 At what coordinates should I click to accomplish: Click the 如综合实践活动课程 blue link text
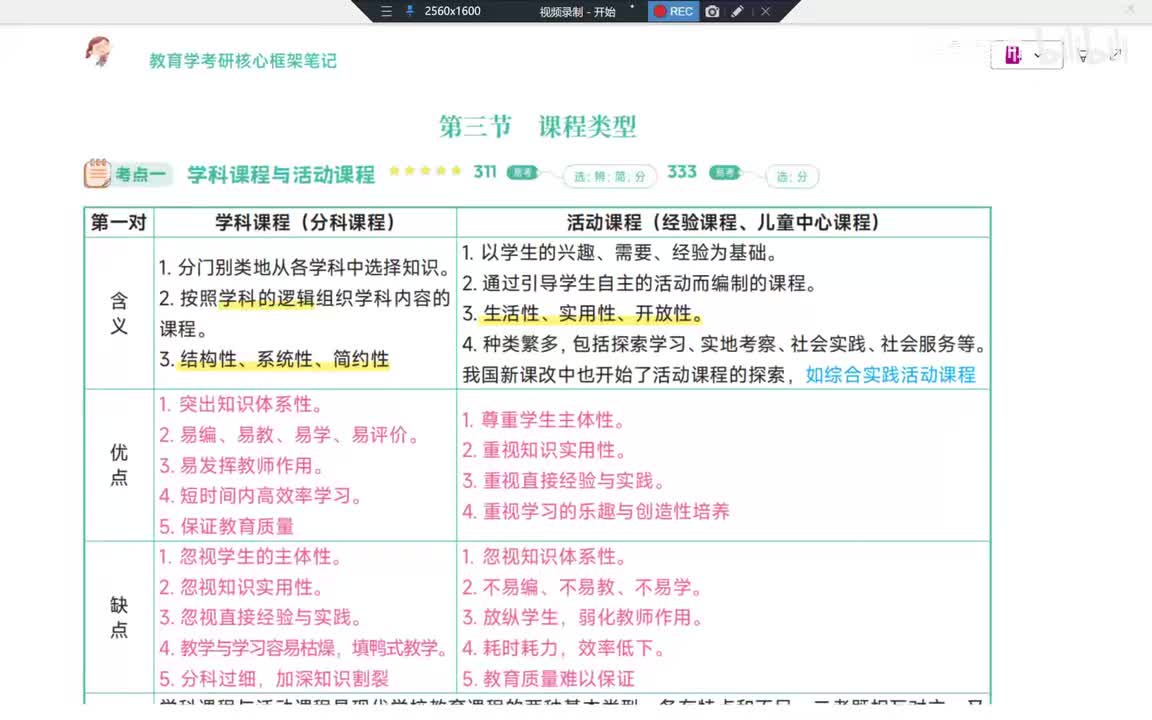890,375
